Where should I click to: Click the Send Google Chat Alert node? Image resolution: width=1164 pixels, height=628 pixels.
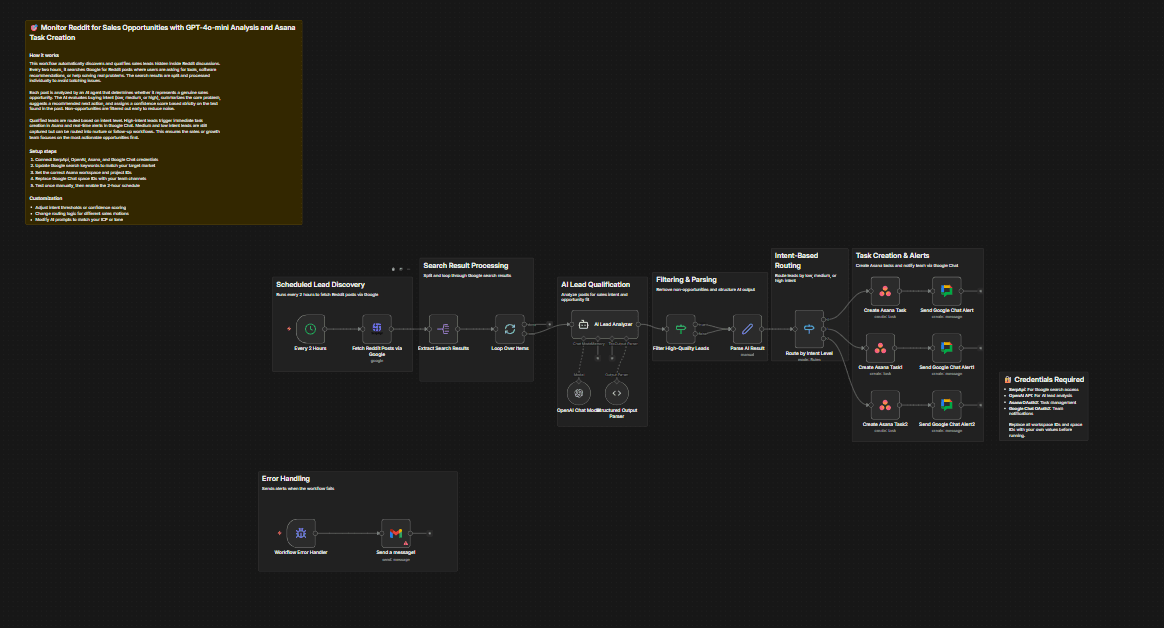(x=946, y=291)
